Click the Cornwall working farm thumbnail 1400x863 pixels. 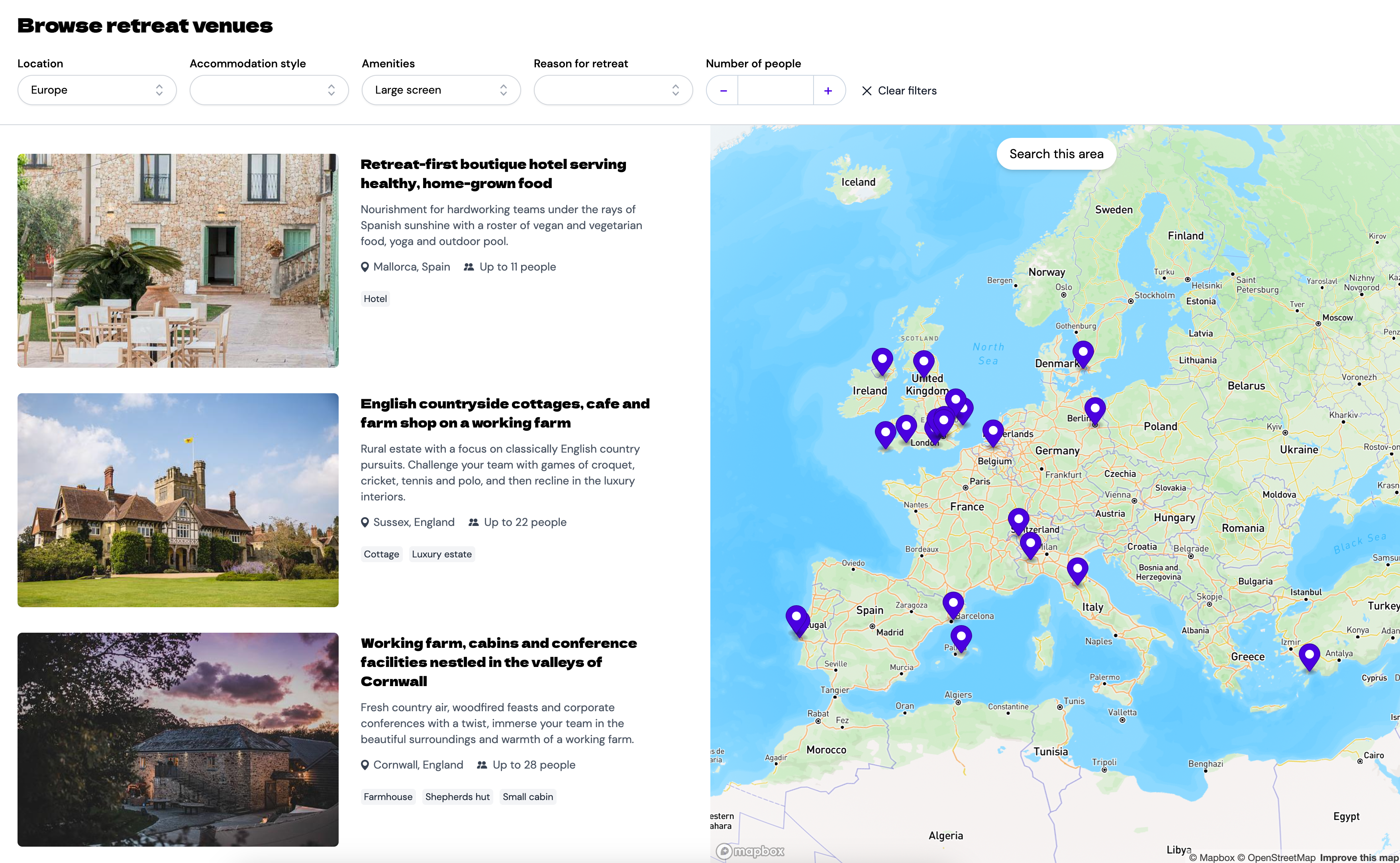coord(178,739)
